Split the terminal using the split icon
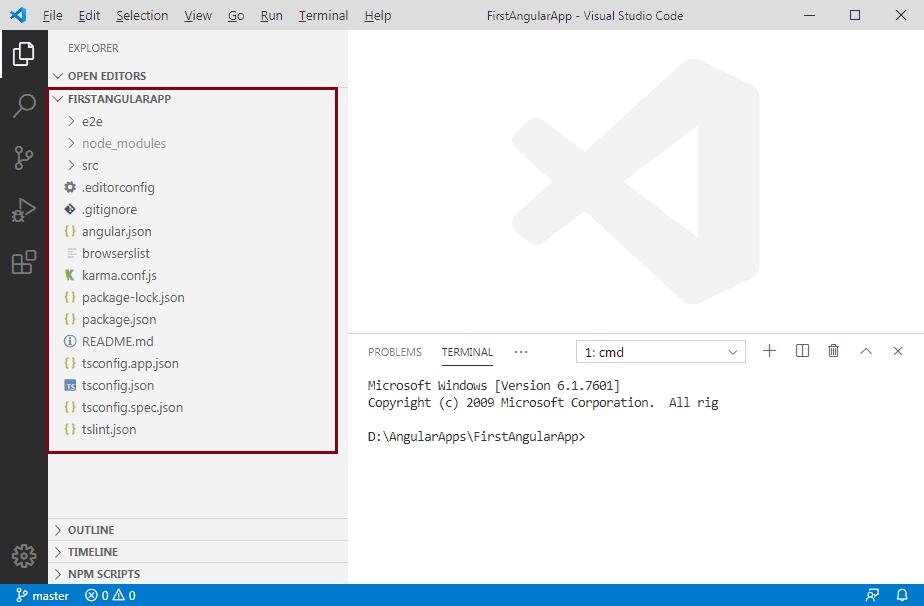 [801, 351]
